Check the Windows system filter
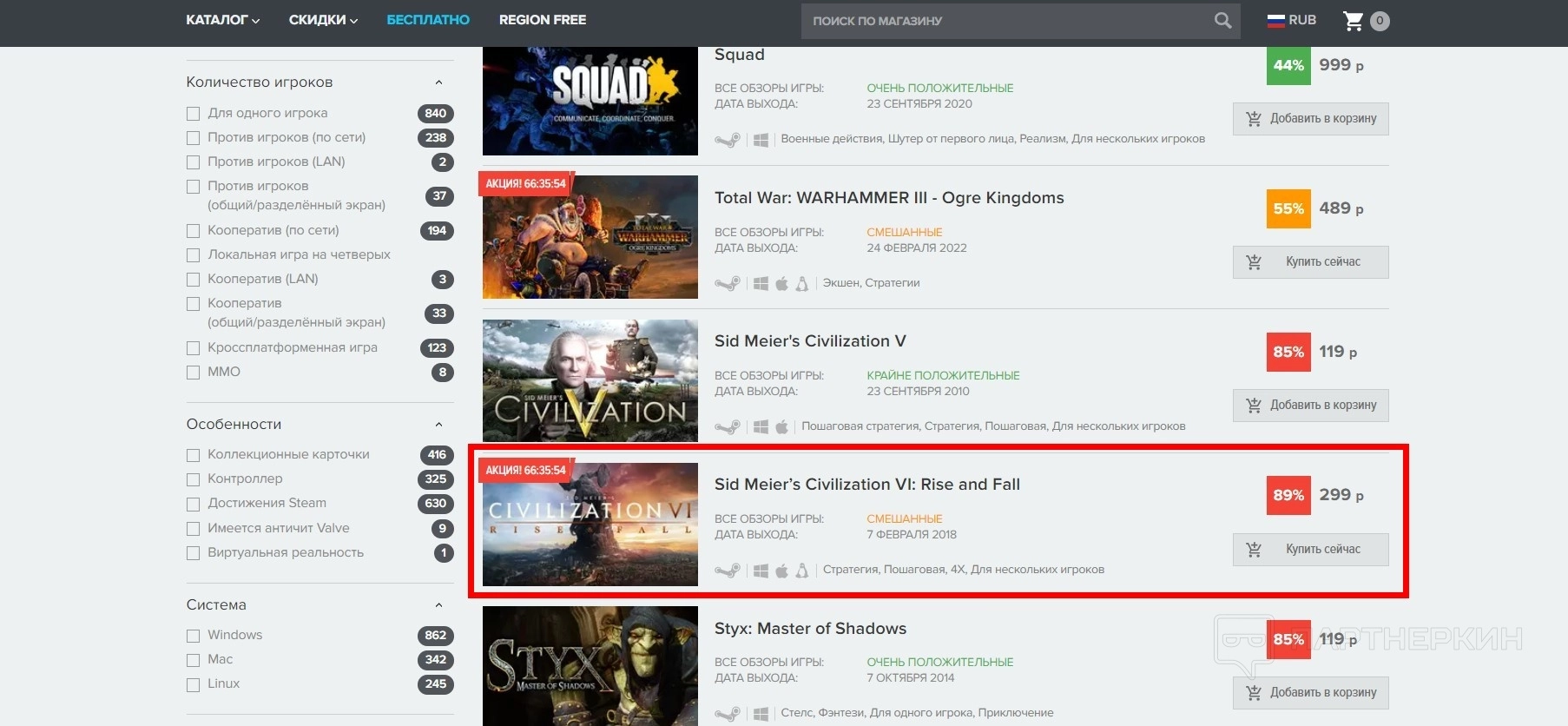1568x726 pixels. pyautogui.click(x=193, y=636)
